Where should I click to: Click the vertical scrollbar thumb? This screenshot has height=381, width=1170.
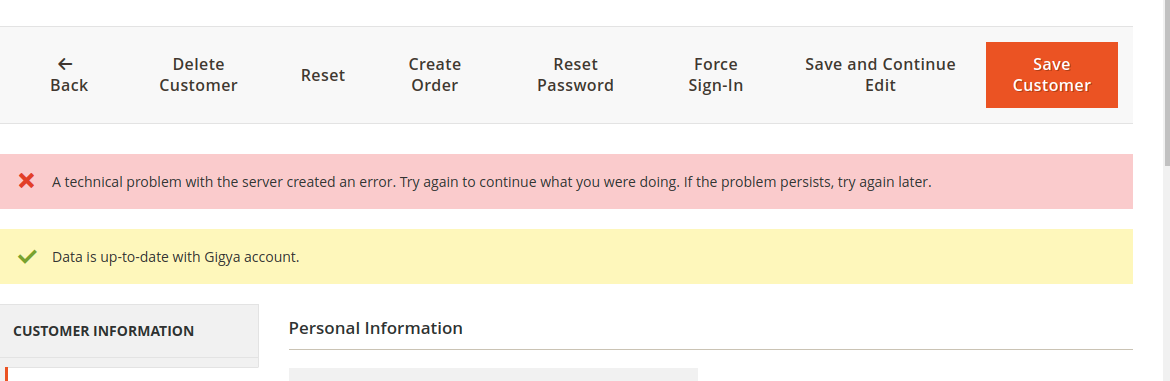pyautogui.click(x=1166, y=82)
